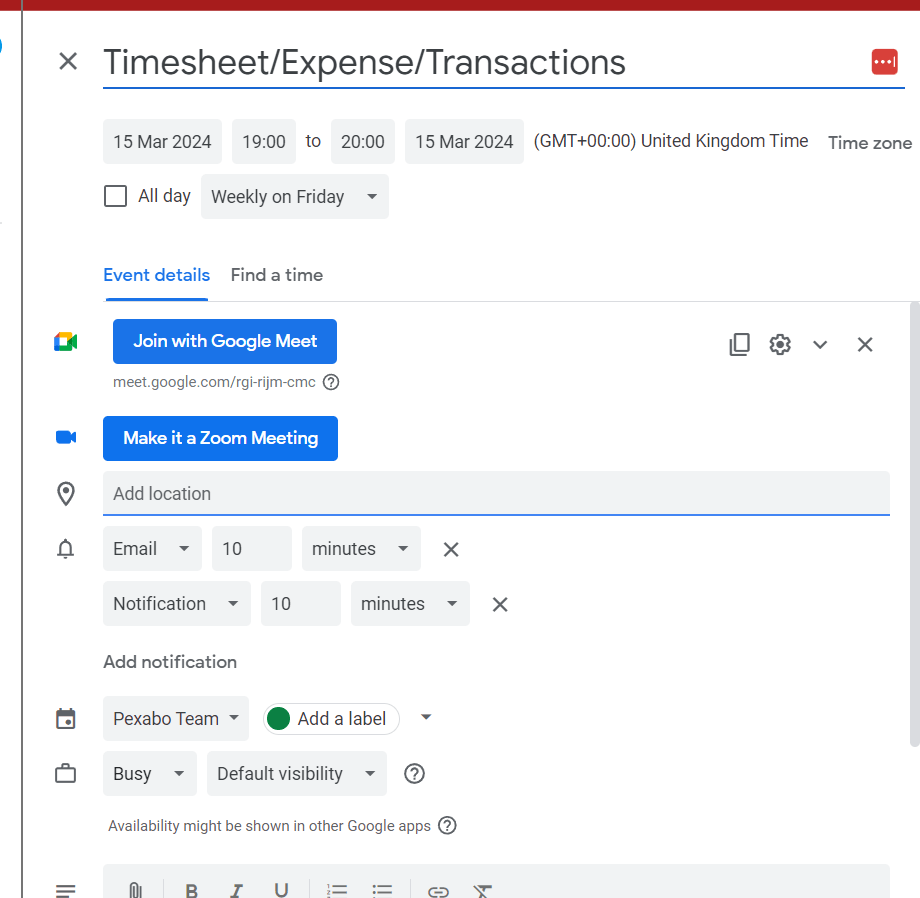Open minutes unit dropdown for Email reminder
The image size is (920, 898).
[x=361, y=548]
